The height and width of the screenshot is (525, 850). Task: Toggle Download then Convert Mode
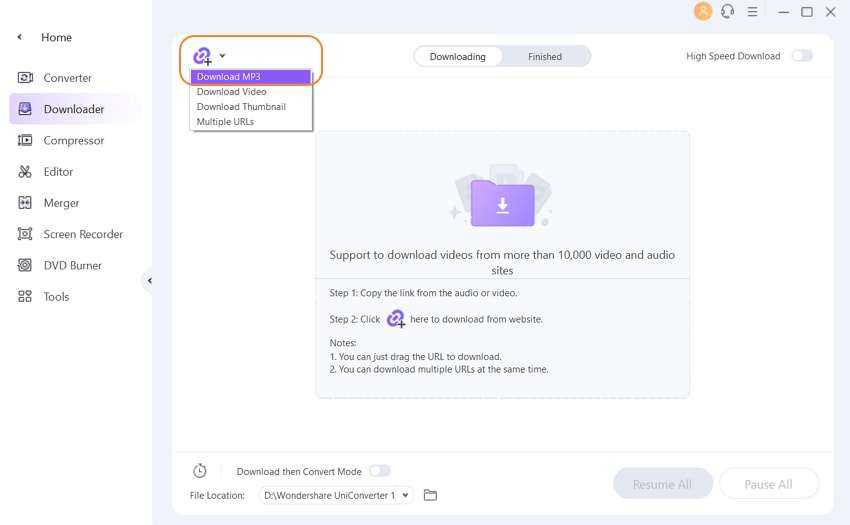pyautogui.click(x=379, y=471)
